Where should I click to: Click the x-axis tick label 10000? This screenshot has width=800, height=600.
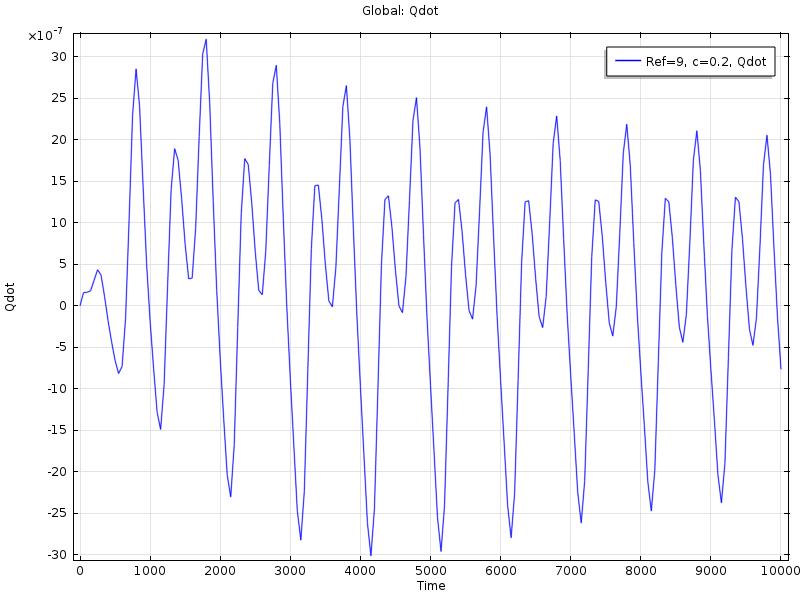click(x=781, y=571)
